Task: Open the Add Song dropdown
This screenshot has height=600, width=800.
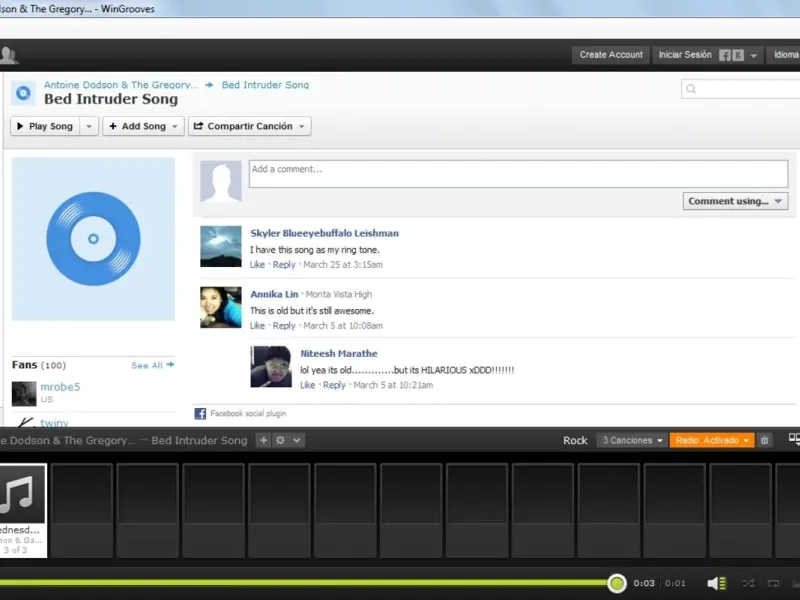Action: coord(143,126)
